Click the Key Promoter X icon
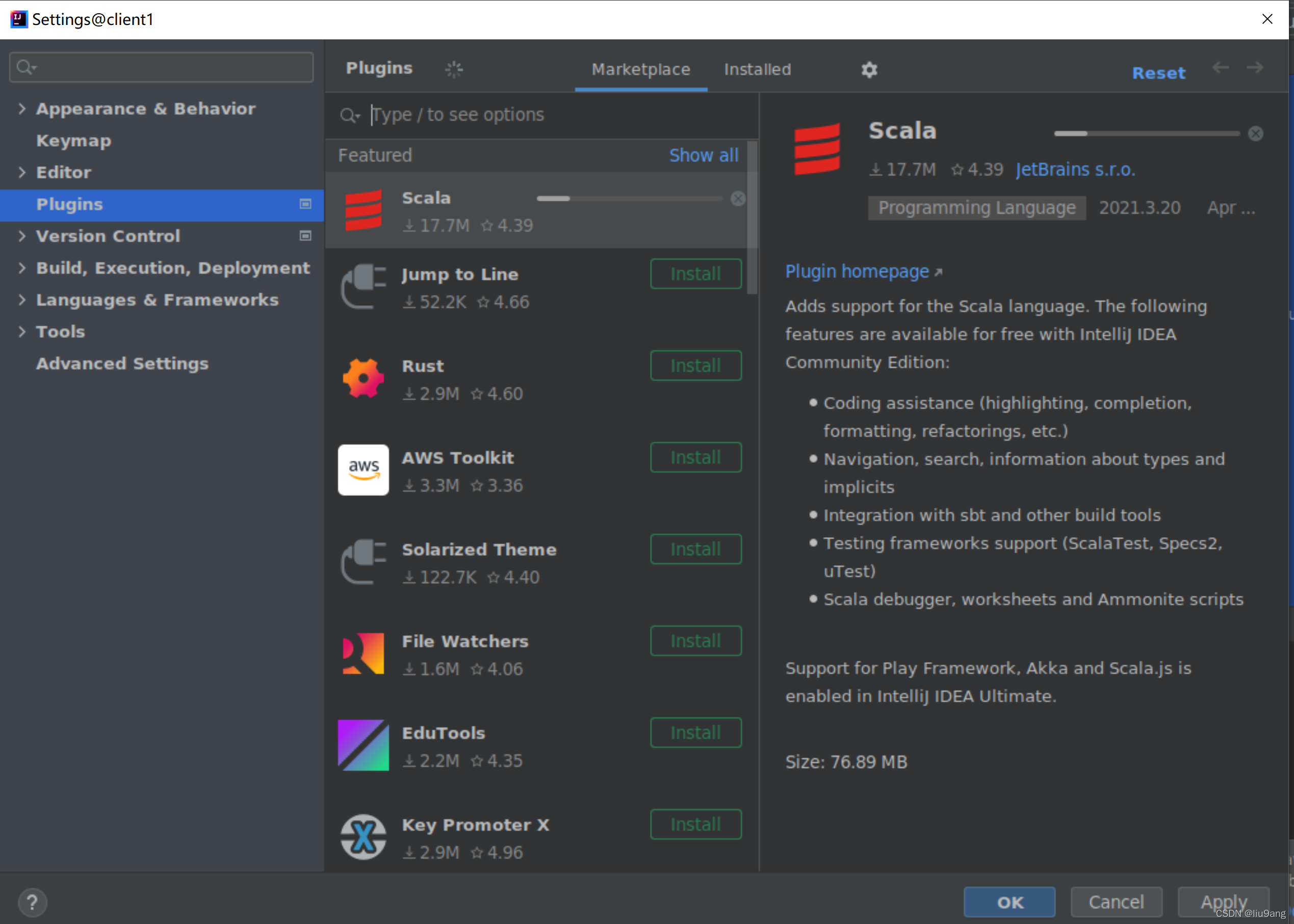 point(363,837)
